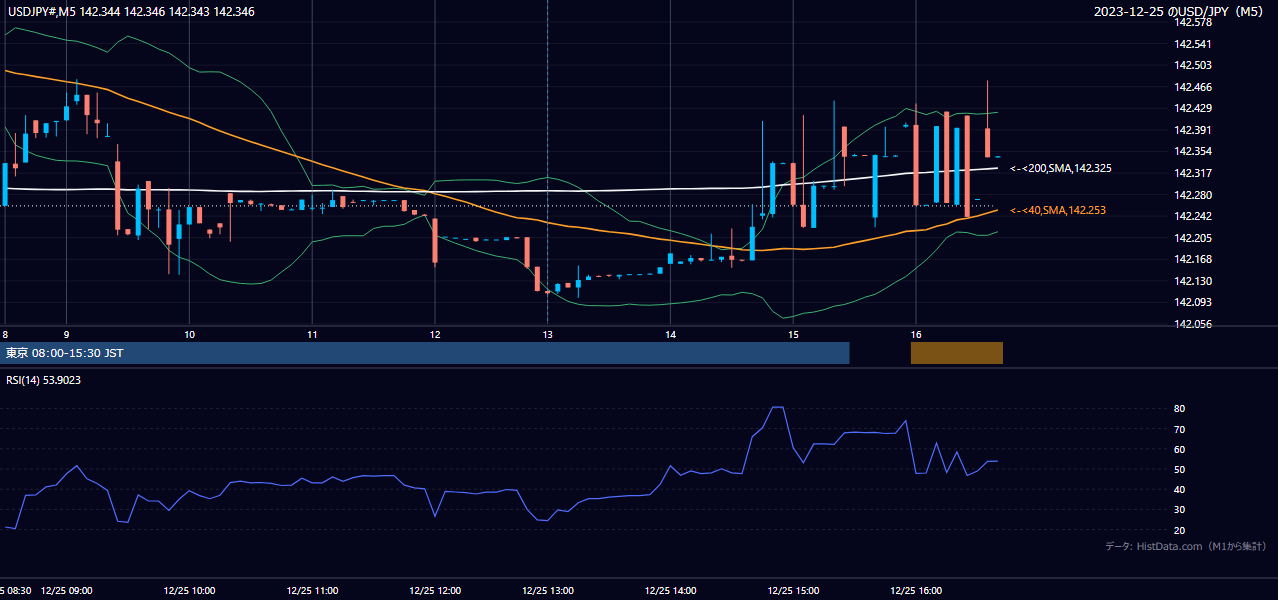Click RSI axis level 20
1278x600 pixels.
point(1180,530)
